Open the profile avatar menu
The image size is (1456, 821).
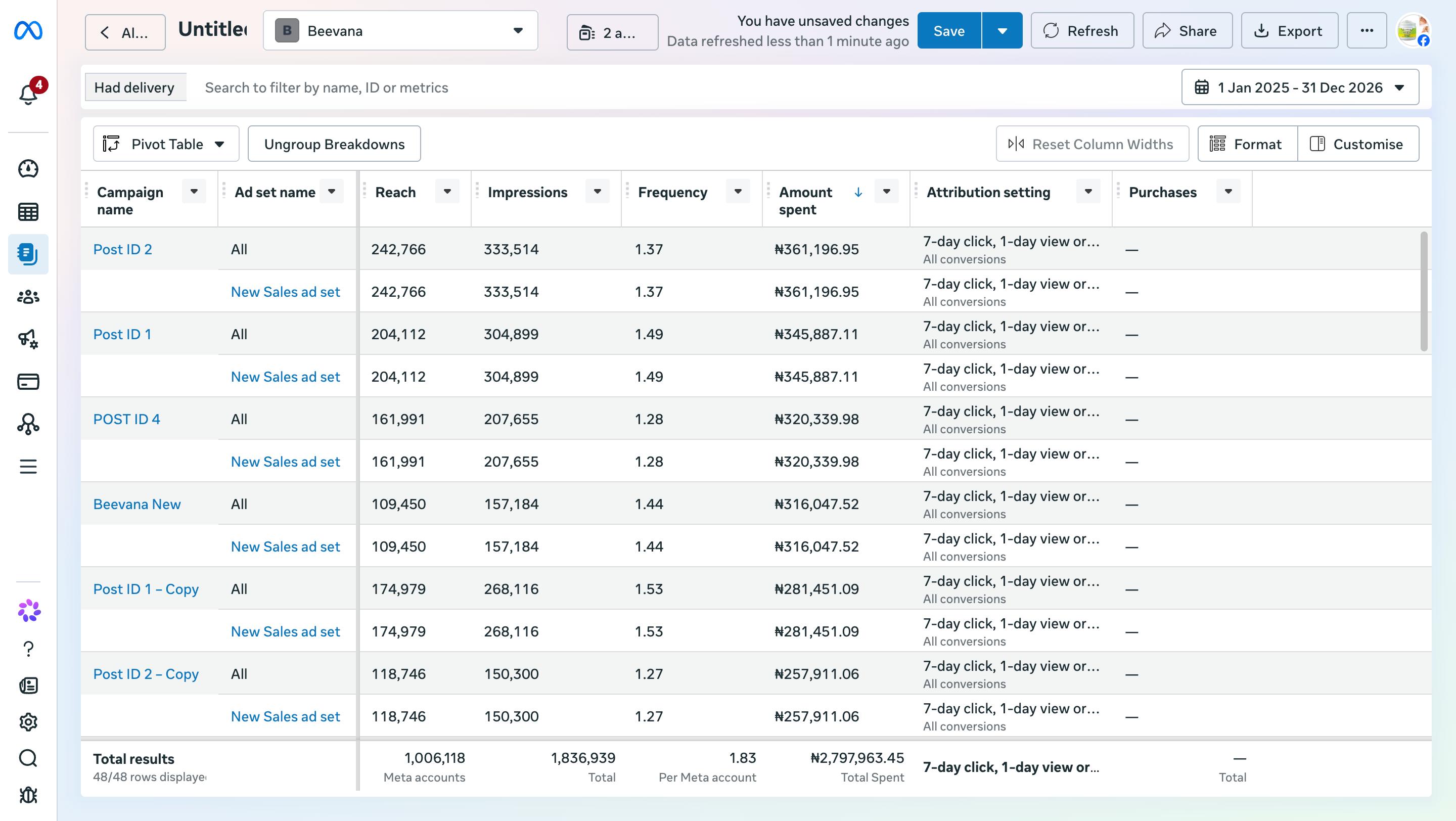[x=1413, y=30]
